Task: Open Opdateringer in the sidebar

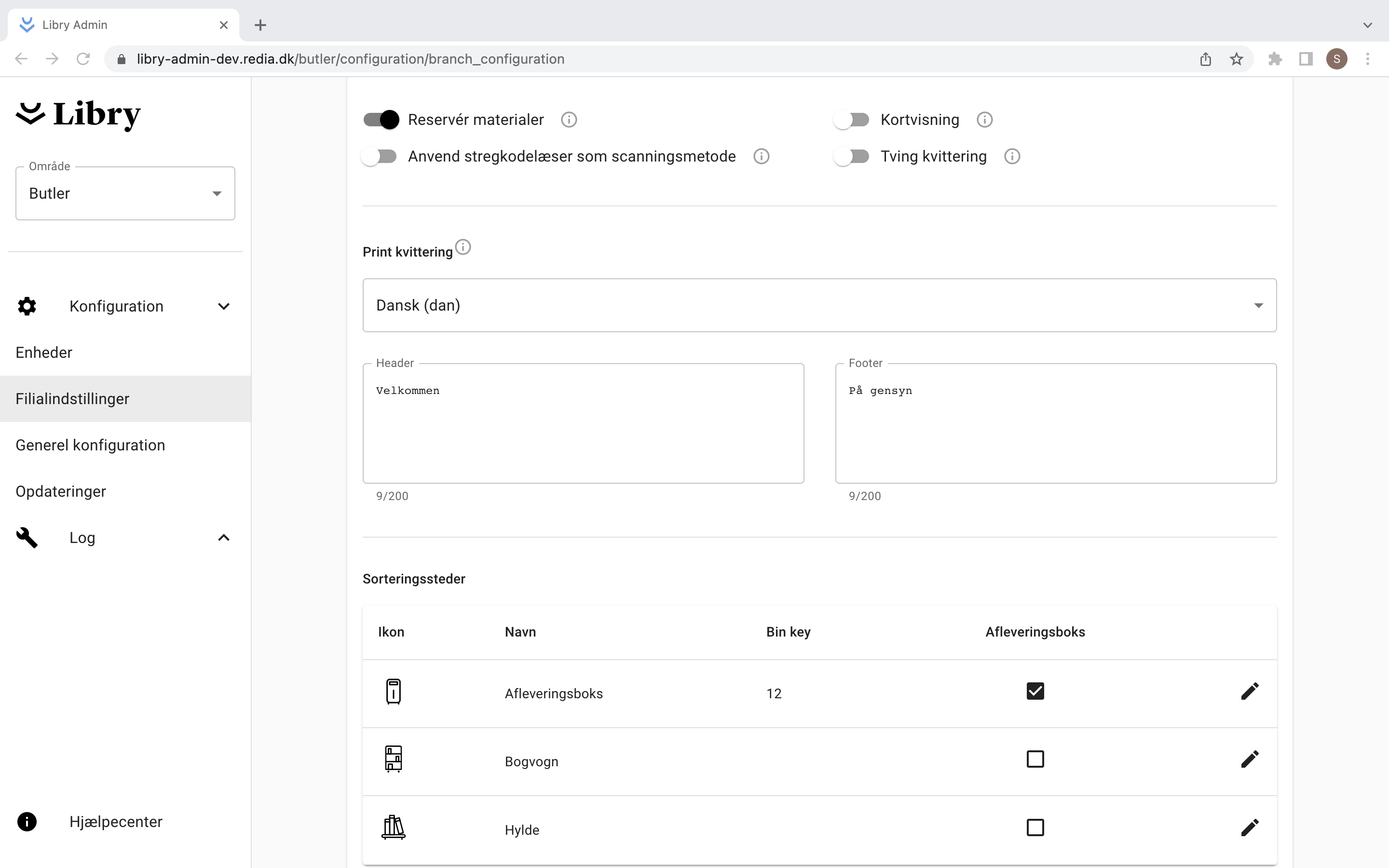Action: tap(61, 491)
